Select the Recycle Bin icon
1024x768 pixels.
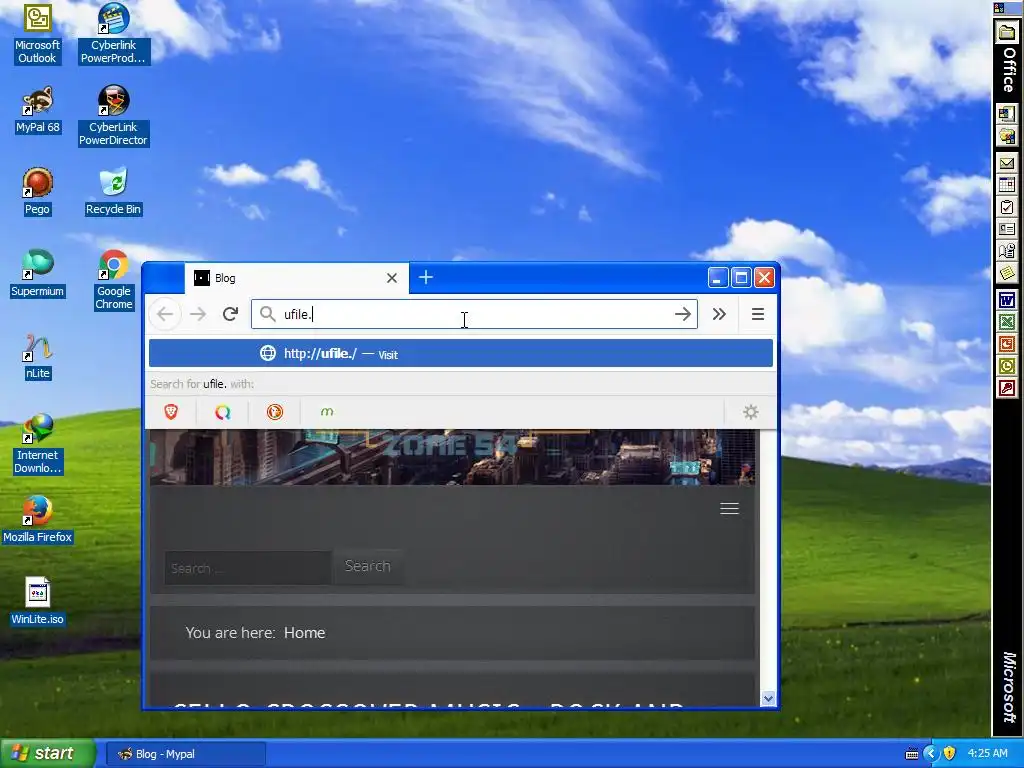[114, 191]
